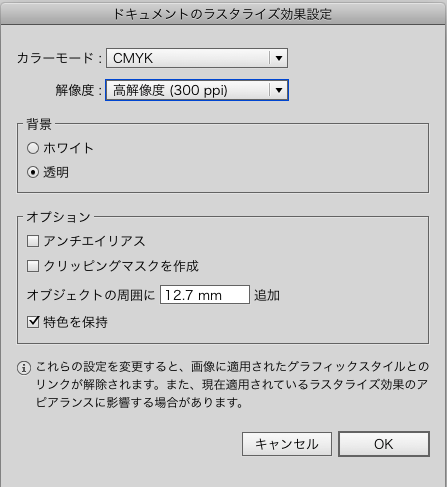Click the 12.7 mm input field
This screenshot has height=487, width=447.
coord(205,295)
